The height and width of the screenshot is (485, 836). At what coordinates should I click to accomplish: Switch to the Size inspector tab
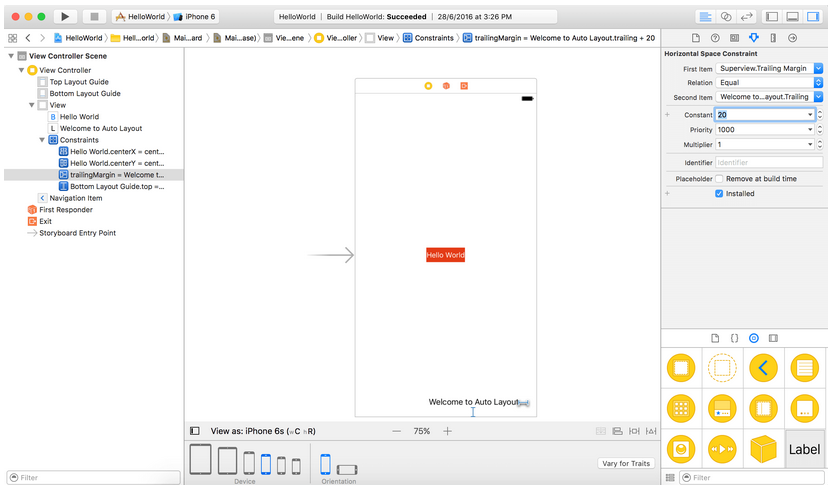tap(772, 38)
